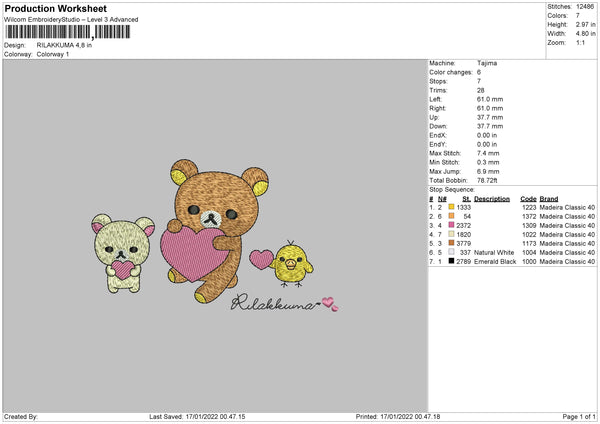
Task: Pick the Natural White color swatch
Action: tap(451, 252)
